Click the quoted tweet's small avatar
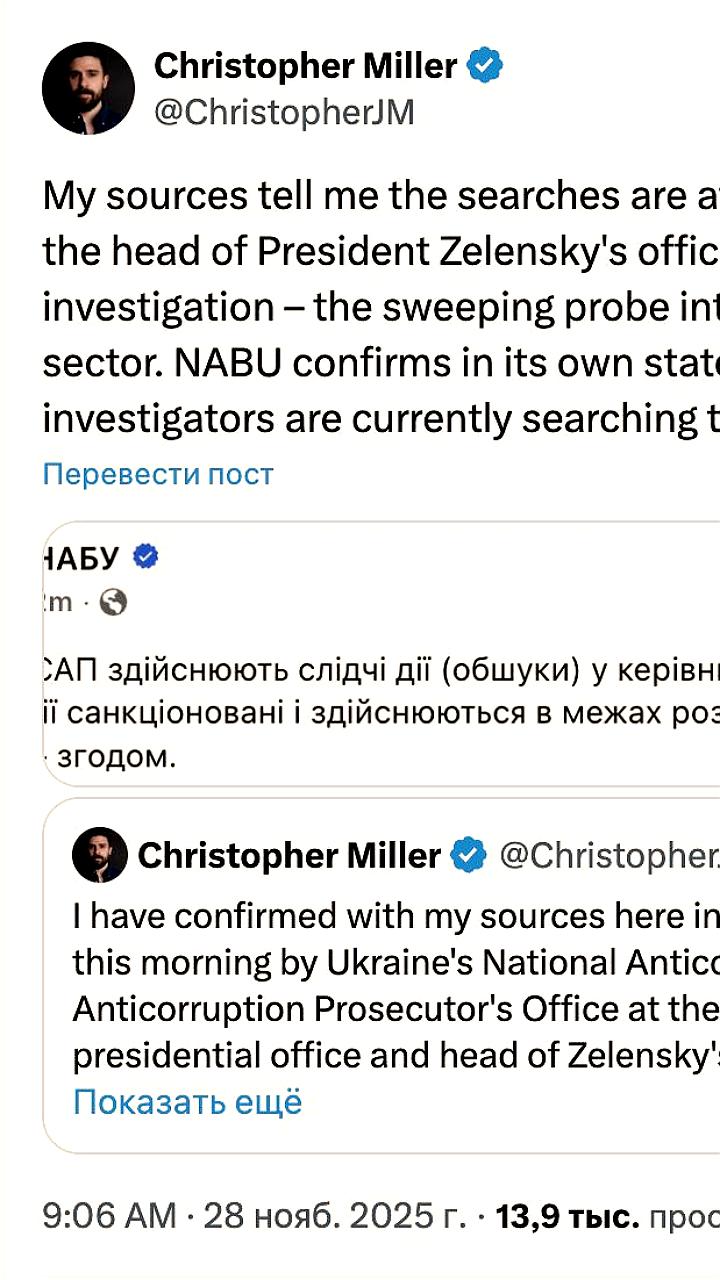The image size is (720, 1280). 100,855
